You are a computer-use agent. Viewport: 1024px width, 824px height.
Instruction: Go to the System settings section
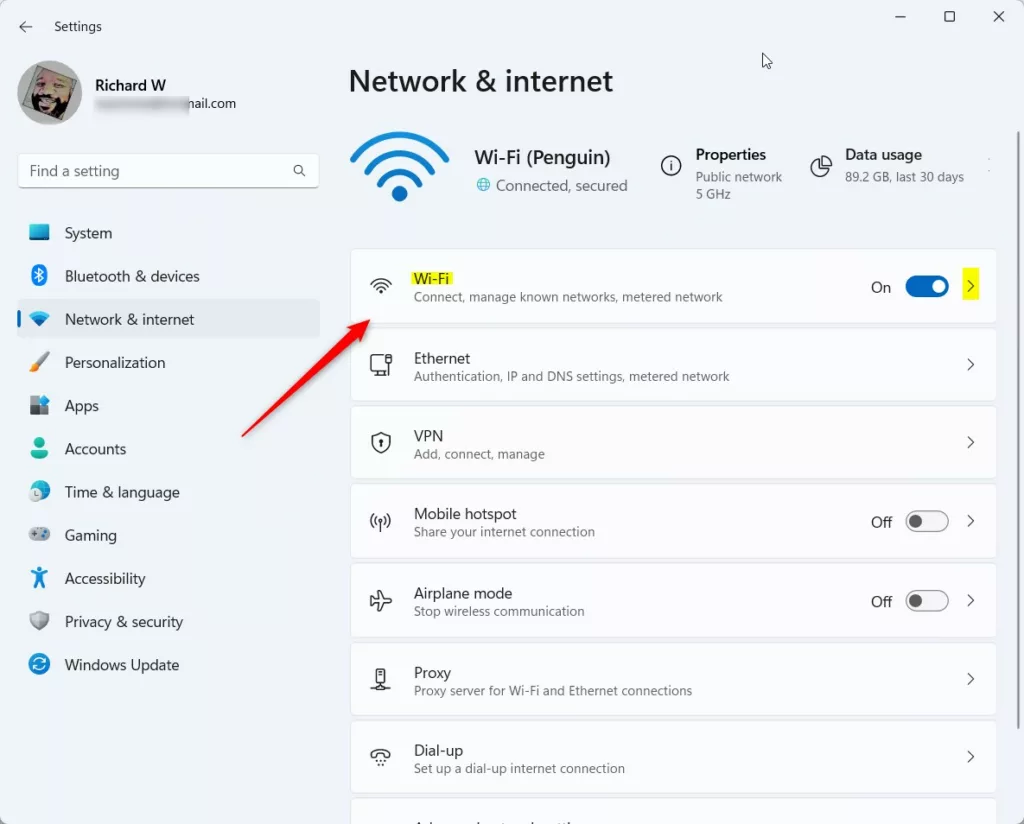click(88, 233)
